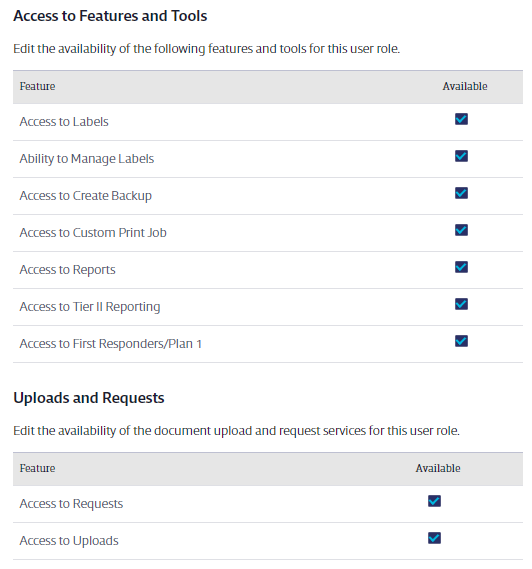The height and width of the screenshot is (569, 532).
Task: Select the Access to Custom Print Job label
Action: click(x=93, y=233)
